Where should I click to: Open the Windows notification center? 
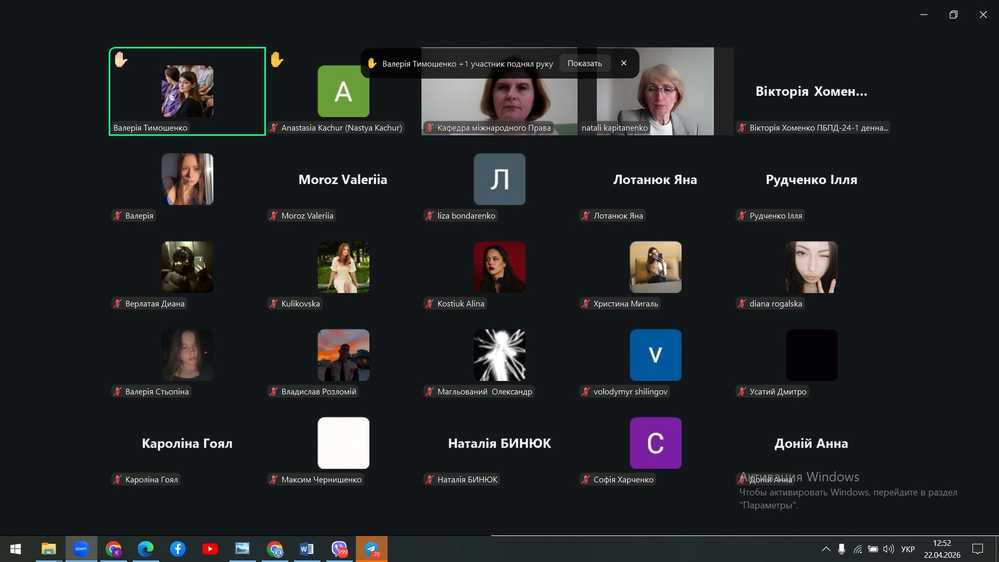pos(978,549)
